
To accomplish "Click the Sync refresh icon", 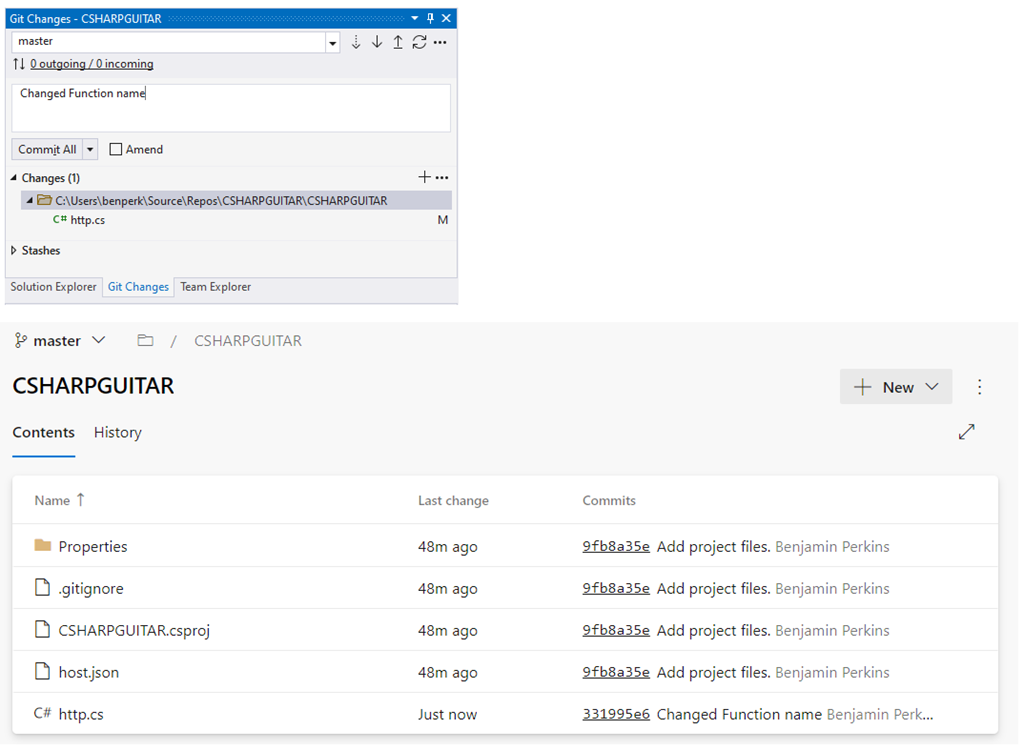I will [x=419, y=42].
